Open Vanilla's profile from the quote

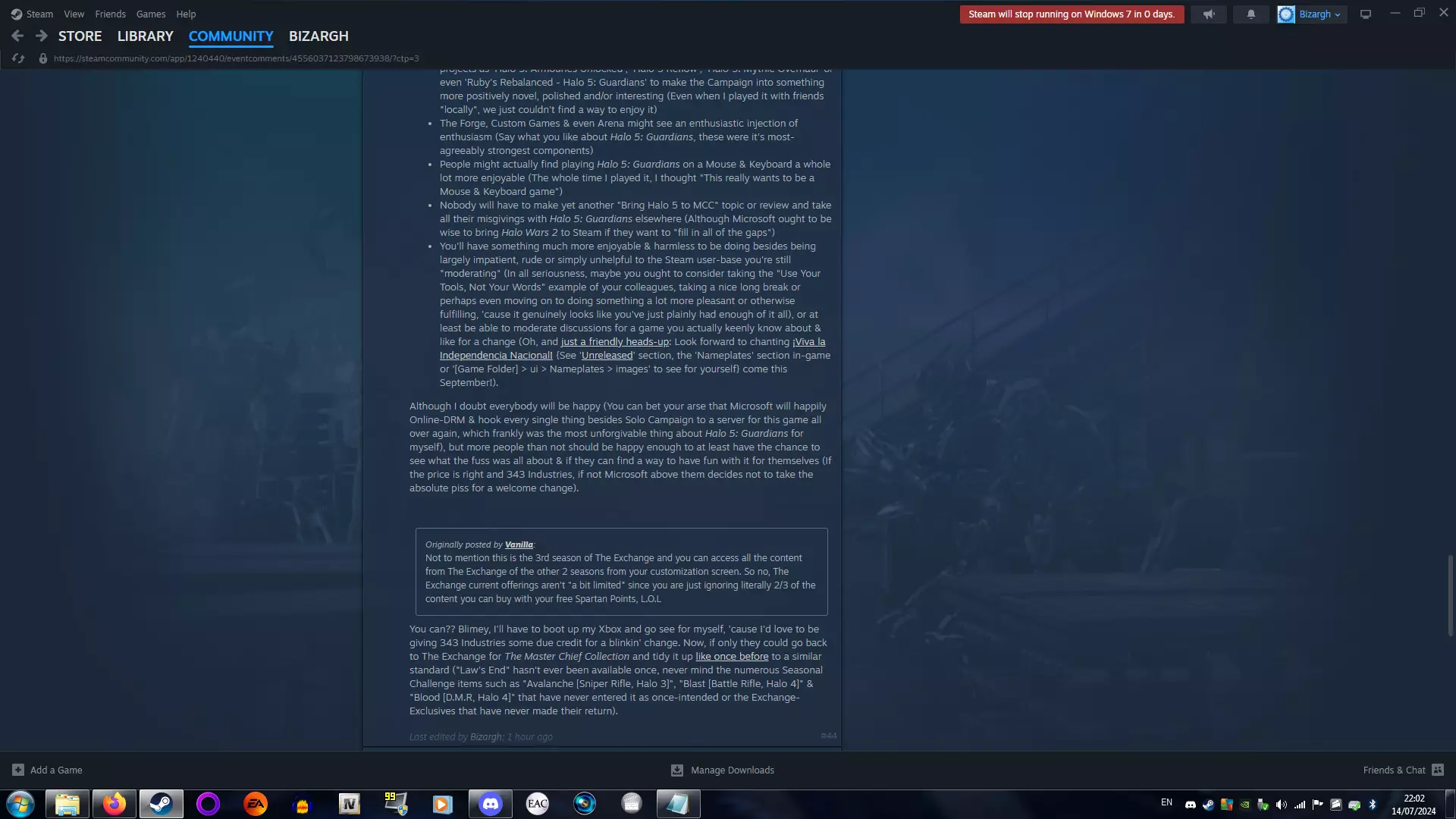[x=519, y=544]
